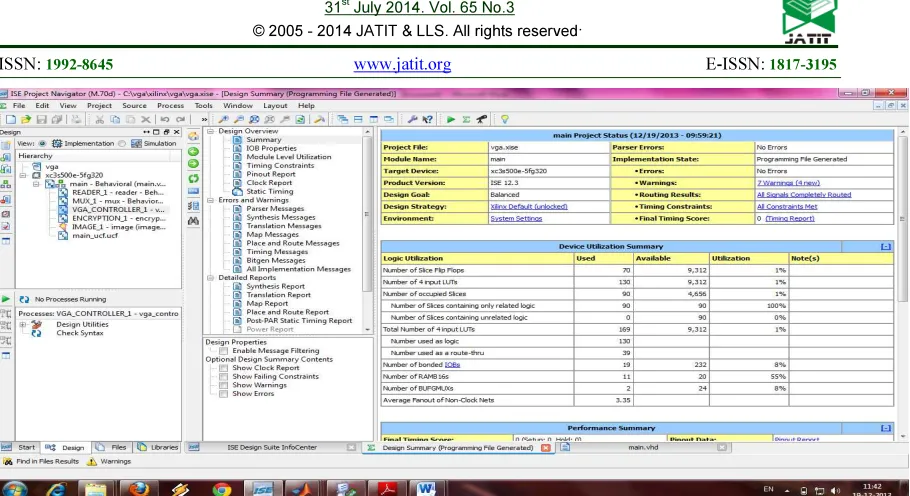Click the Zoom Out magnifier icon
The height and width of the screenshot is (496, 910).
coord(239,120)
